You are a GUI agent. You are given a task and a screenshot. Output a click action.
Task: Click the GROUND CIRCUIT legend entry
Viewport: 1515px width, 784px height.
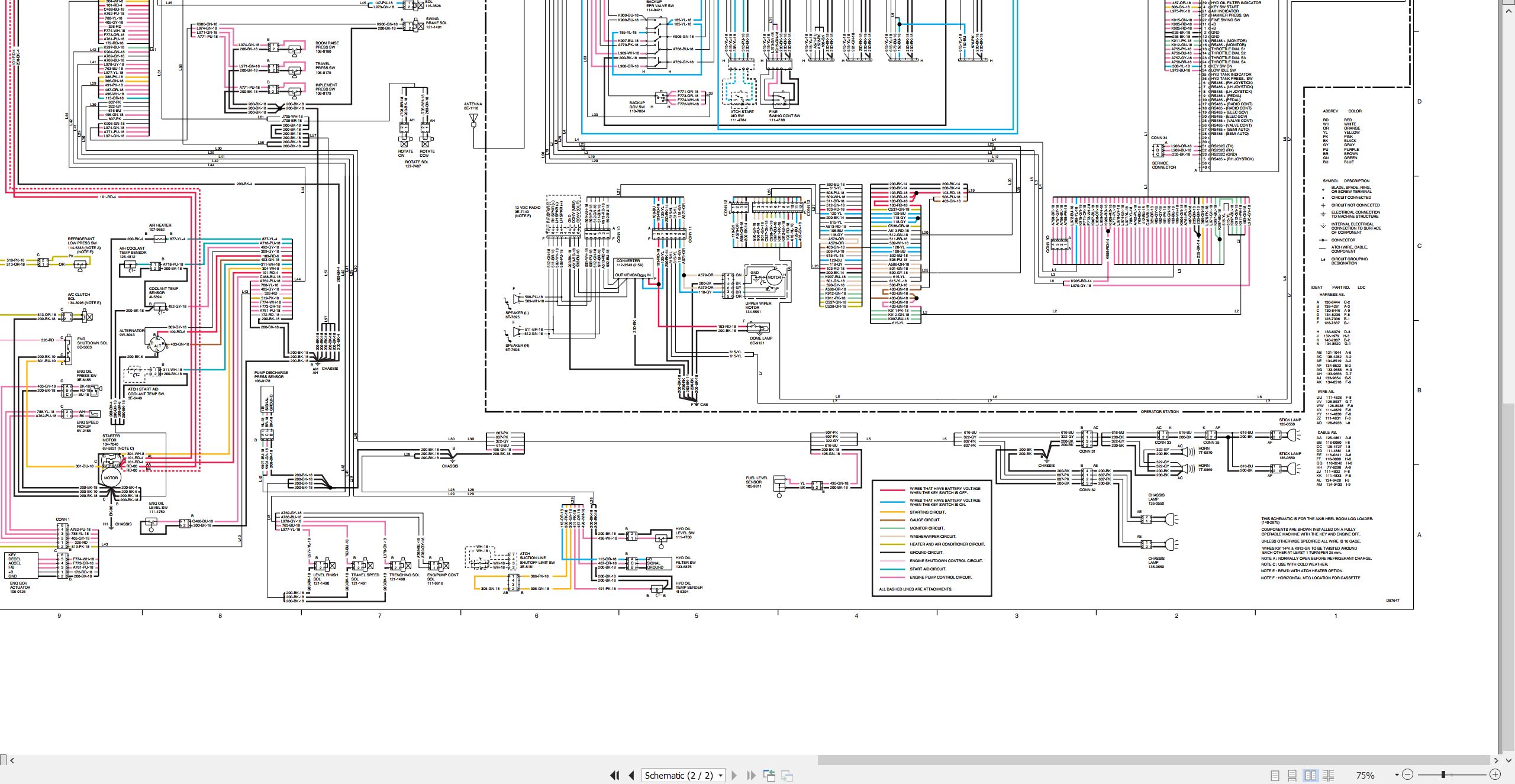point(926,553)
